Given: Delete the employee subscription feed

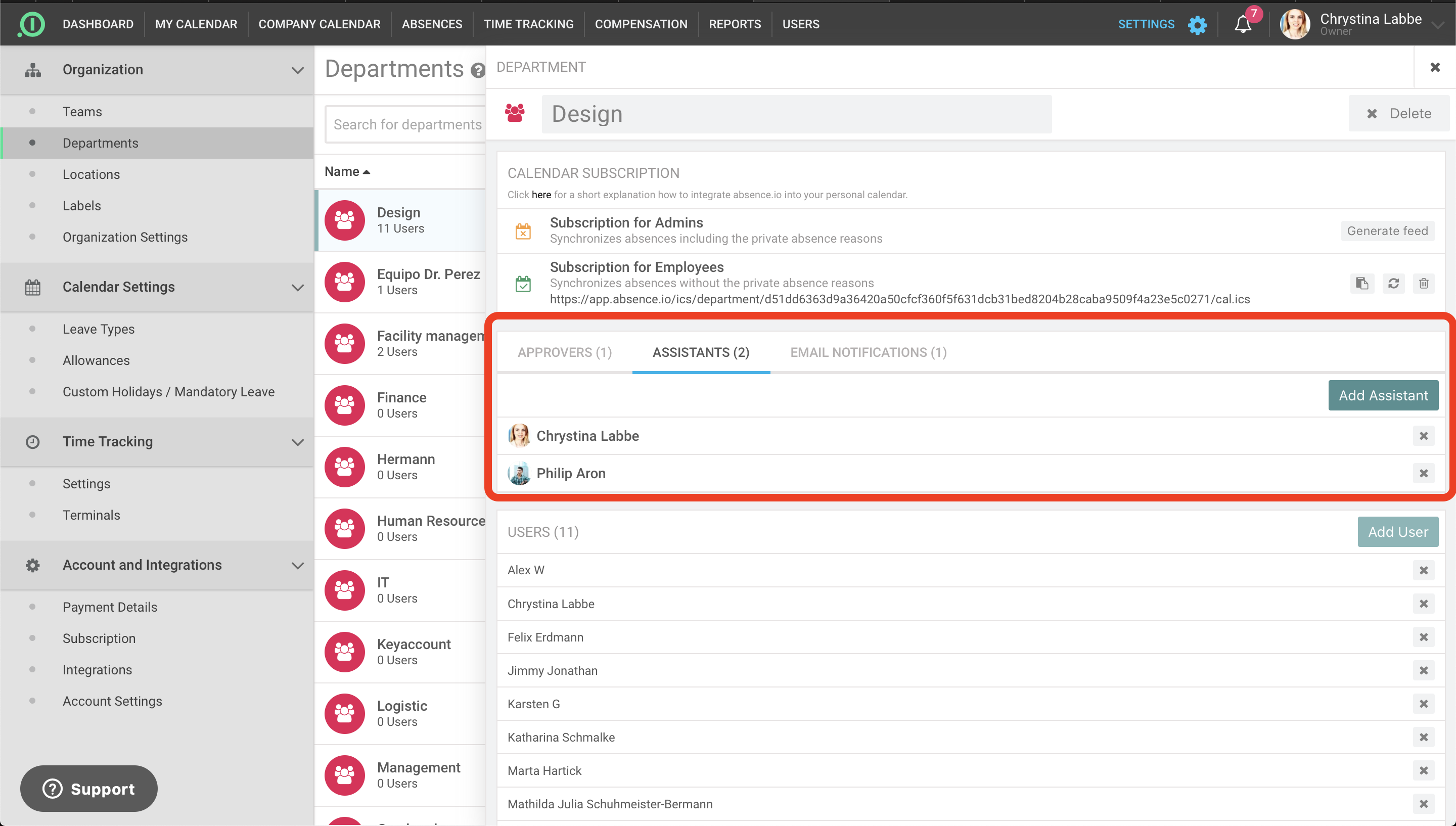Looking at the screenshot, I should (x=1423, y=283).
